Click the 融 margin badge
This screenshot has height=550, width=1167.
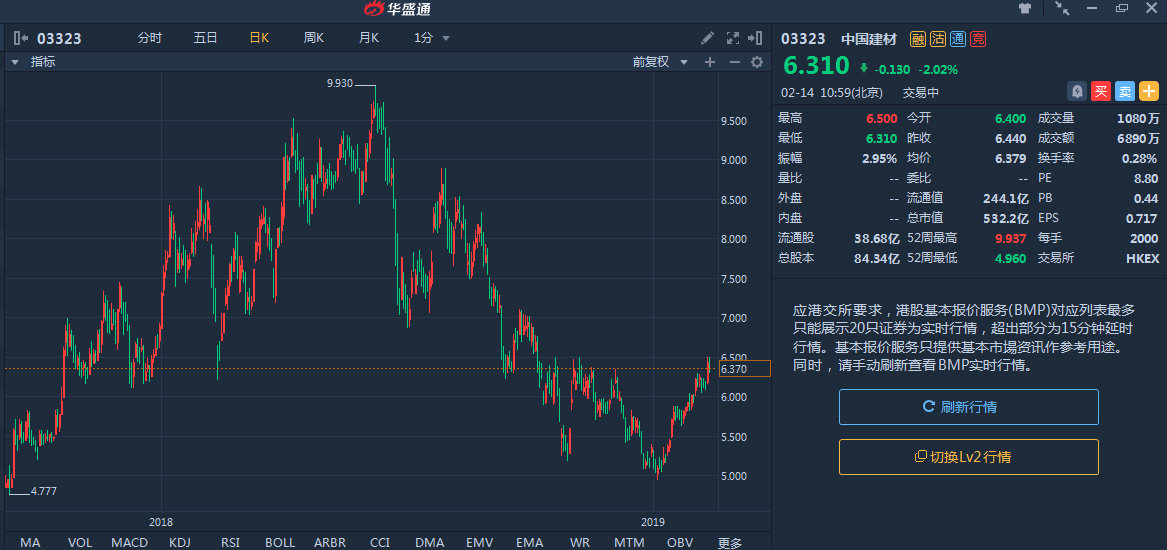(x=918, y=39)
